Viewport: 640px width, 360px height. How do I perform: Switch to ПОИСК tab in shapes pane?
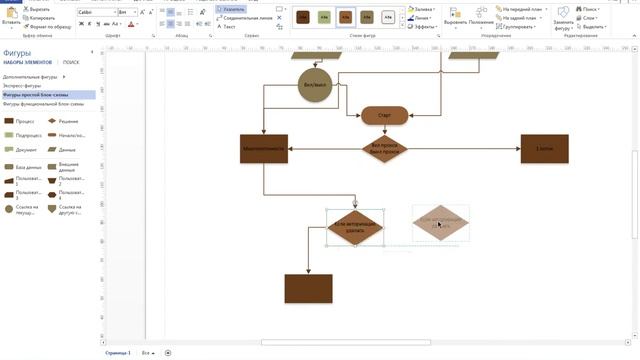point(71,62)
